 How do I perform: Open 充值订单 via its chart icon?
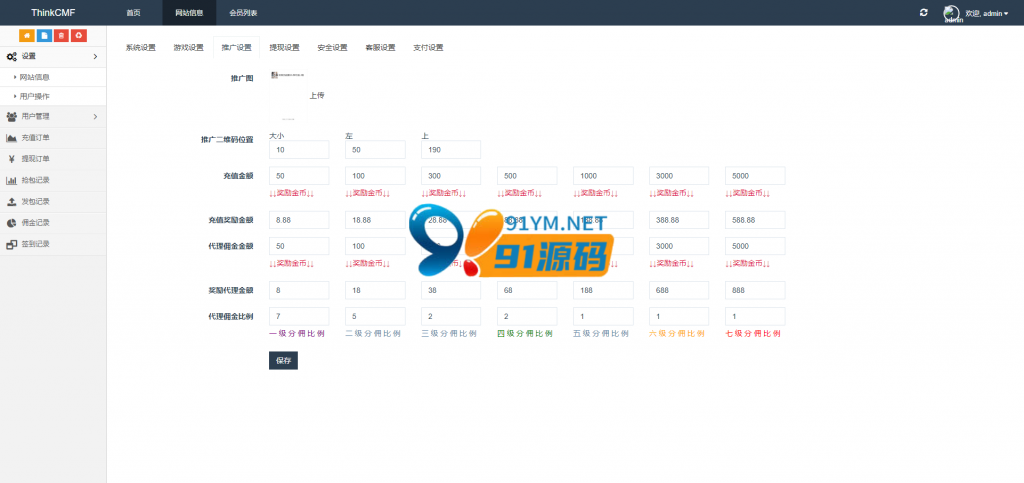[x=12, y=138]
